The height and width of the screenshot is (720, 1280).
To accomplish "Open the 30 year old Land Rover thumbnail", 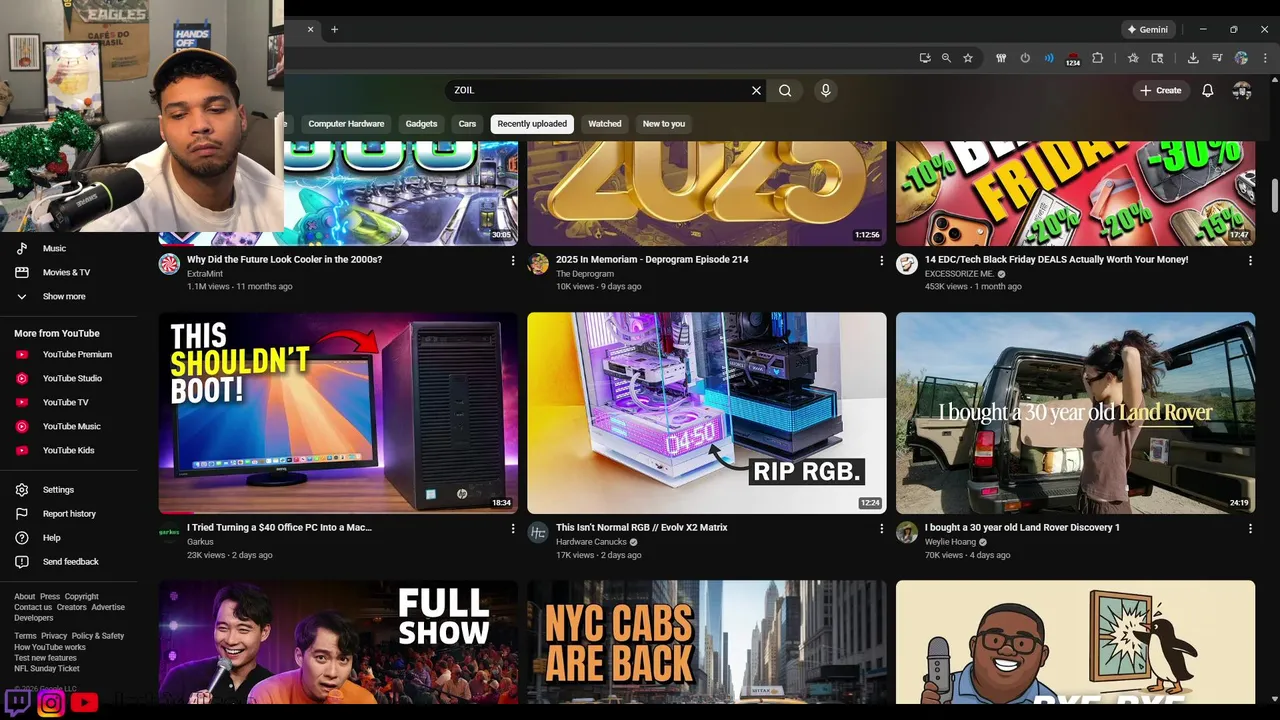I will pyautogui.click(x=1075, y=413).
